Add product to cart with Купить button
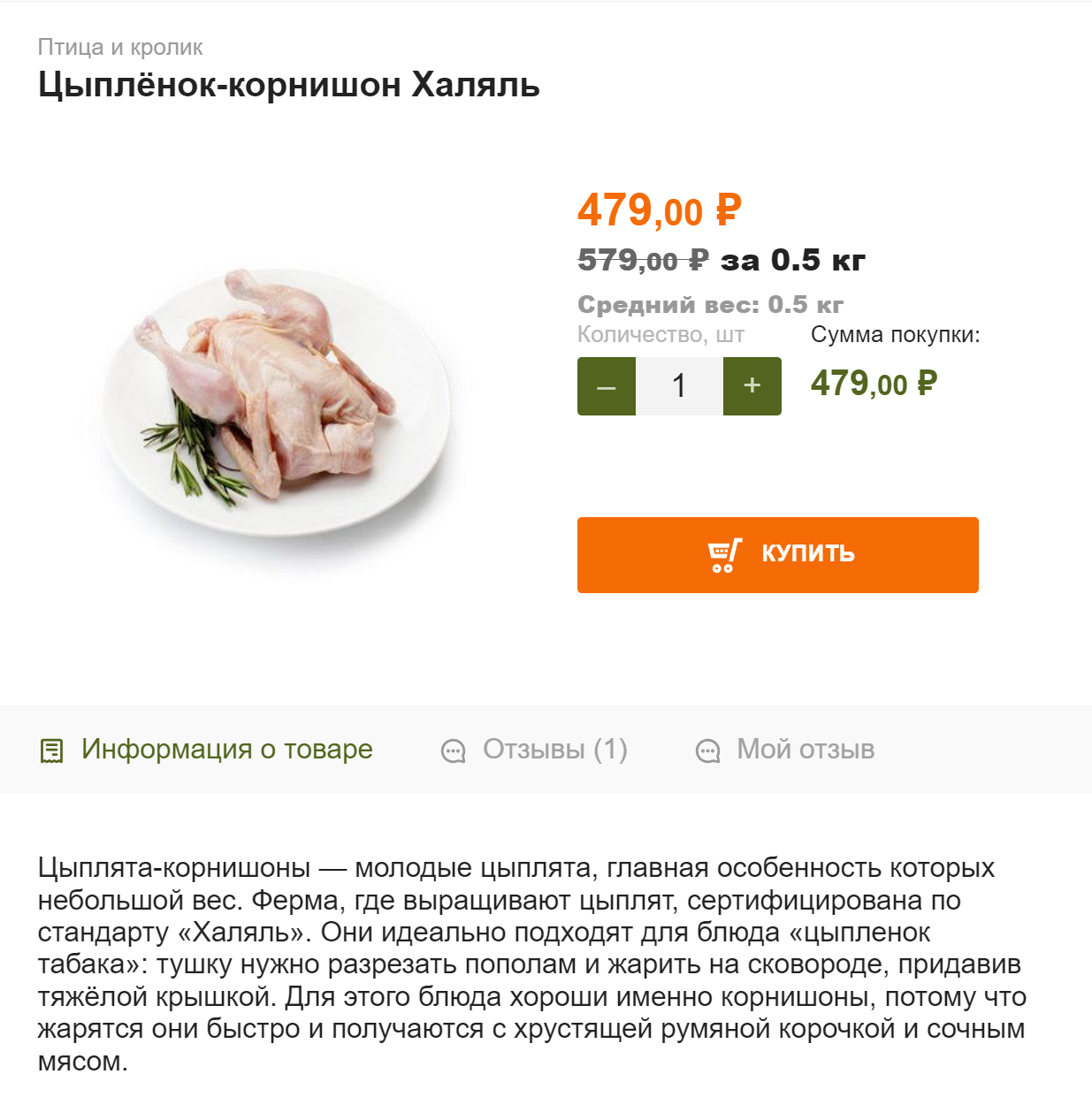 778,555
